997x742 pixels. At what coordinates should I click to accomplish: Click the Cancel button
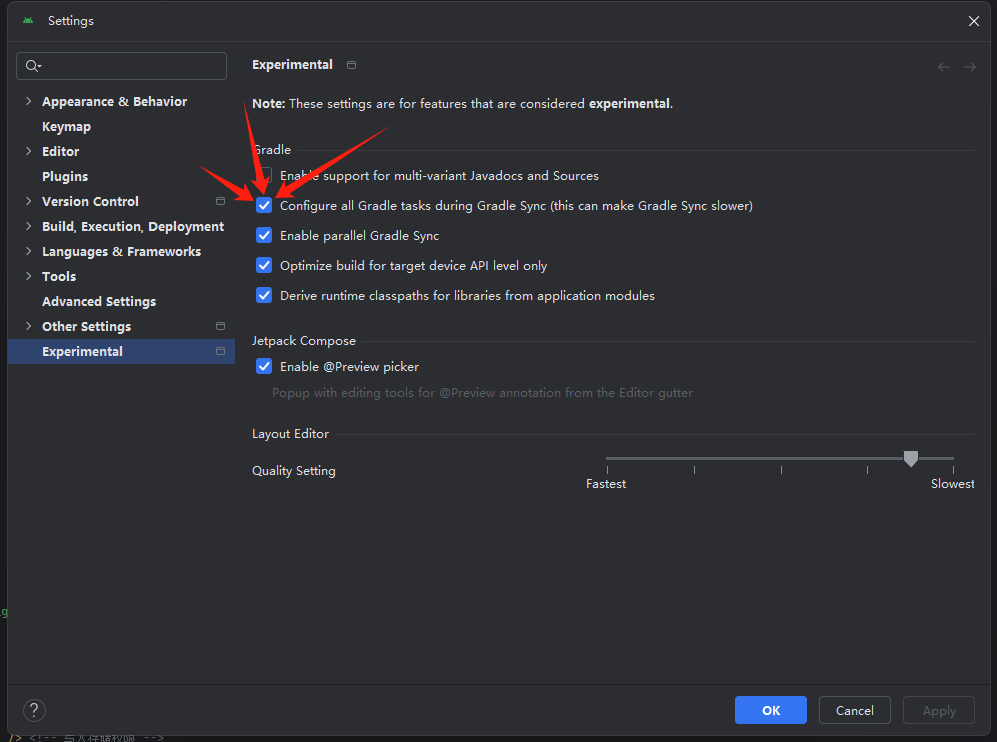(x=854, y=710)
